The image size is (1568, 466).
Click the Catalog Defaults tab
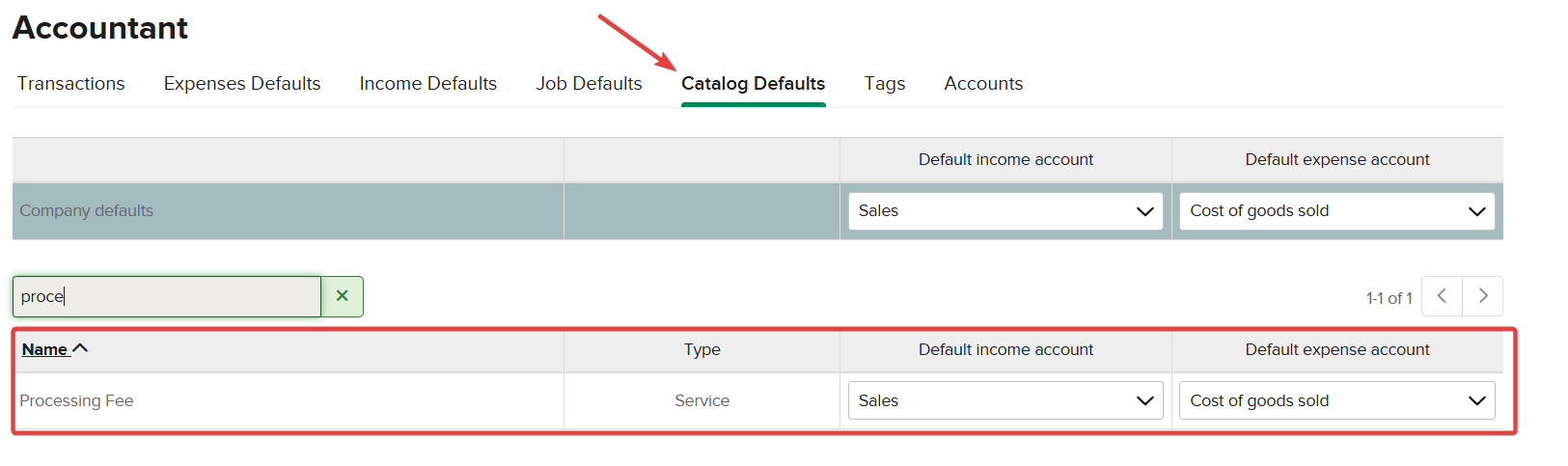click(x=753, y=84)
